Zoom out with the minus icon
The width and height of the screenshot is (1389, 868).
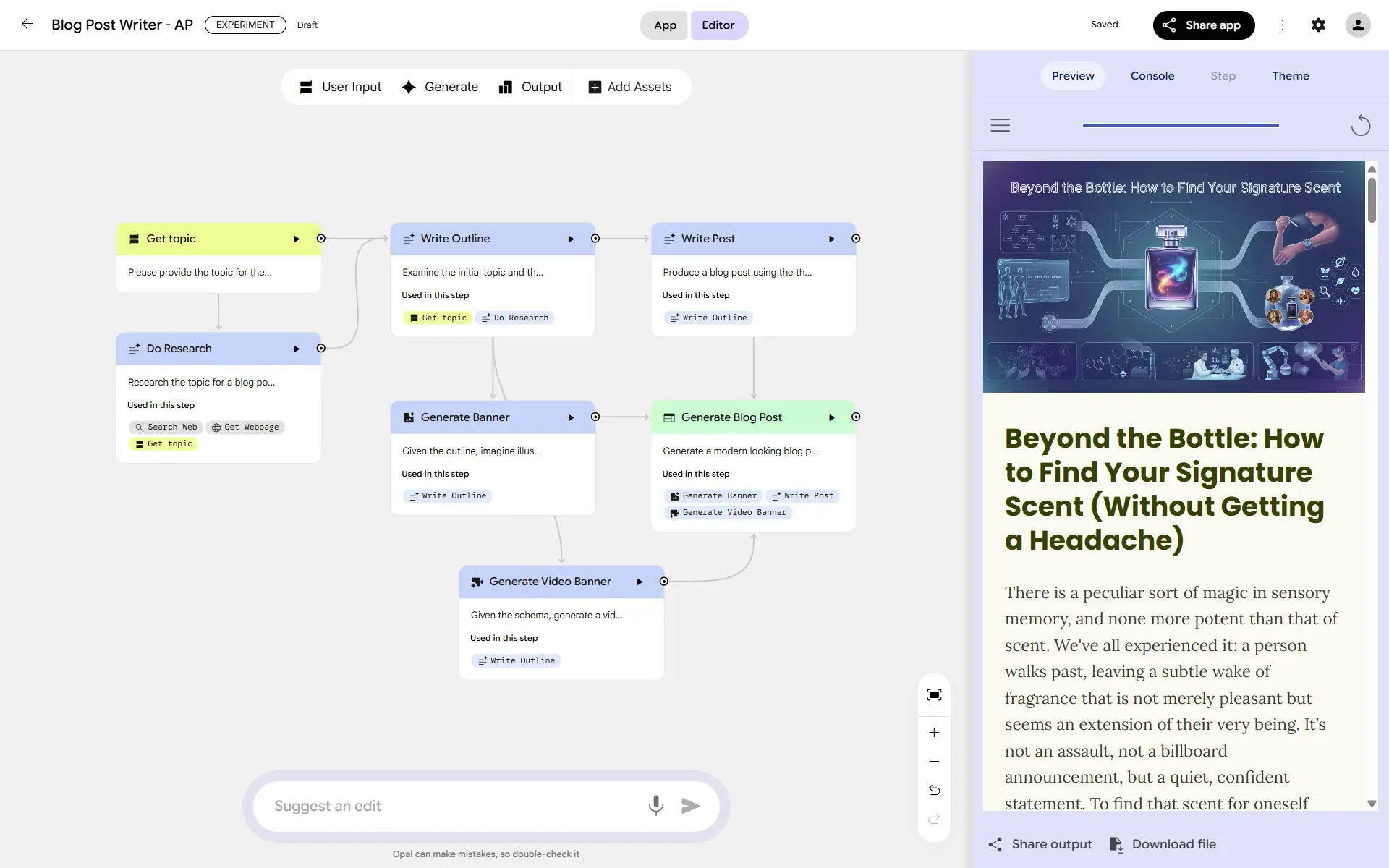[934, 762]
